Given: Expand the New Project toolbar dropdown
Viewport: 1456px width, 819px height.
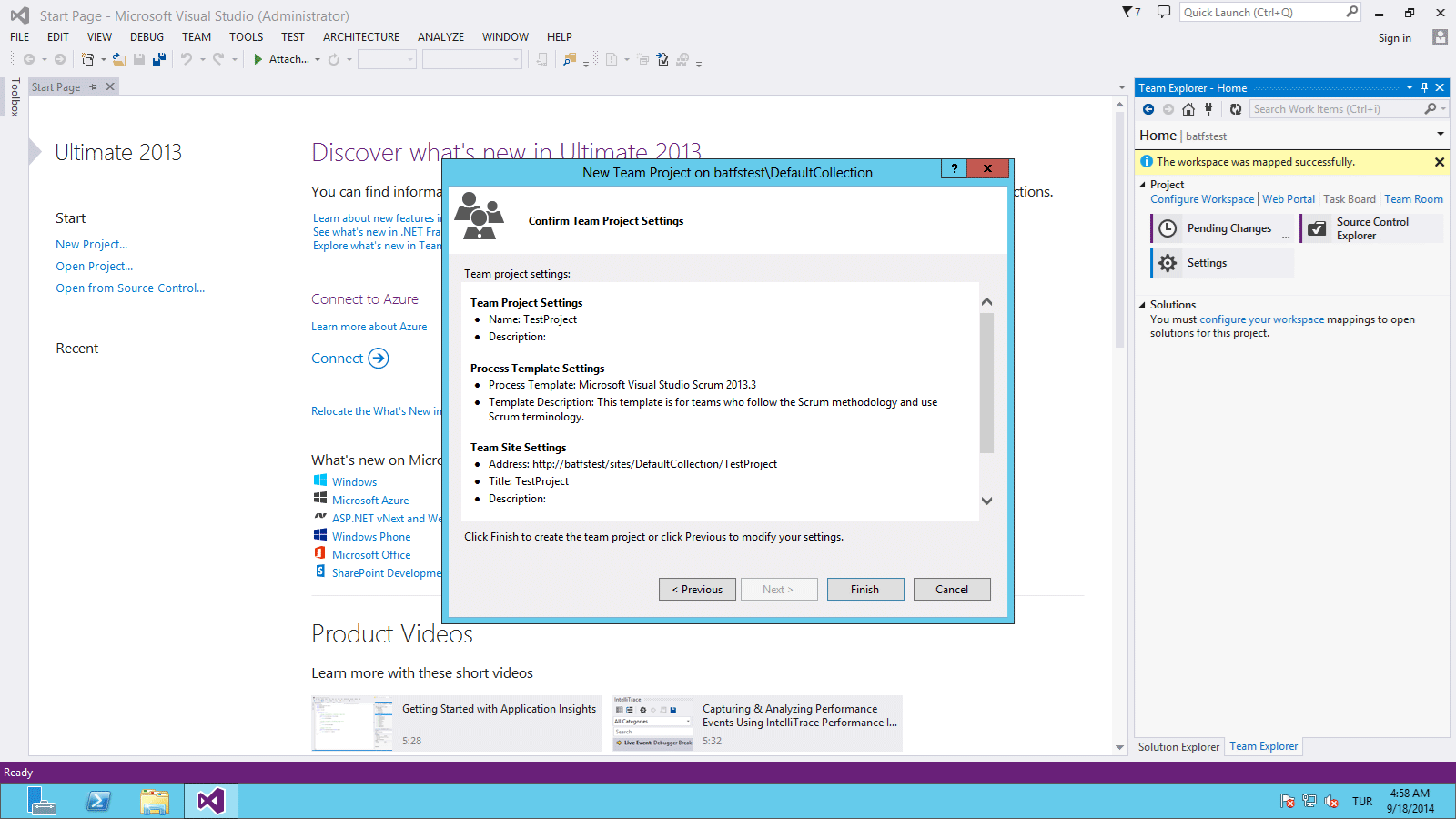Looking at the screenshot, I should (103, 59).
